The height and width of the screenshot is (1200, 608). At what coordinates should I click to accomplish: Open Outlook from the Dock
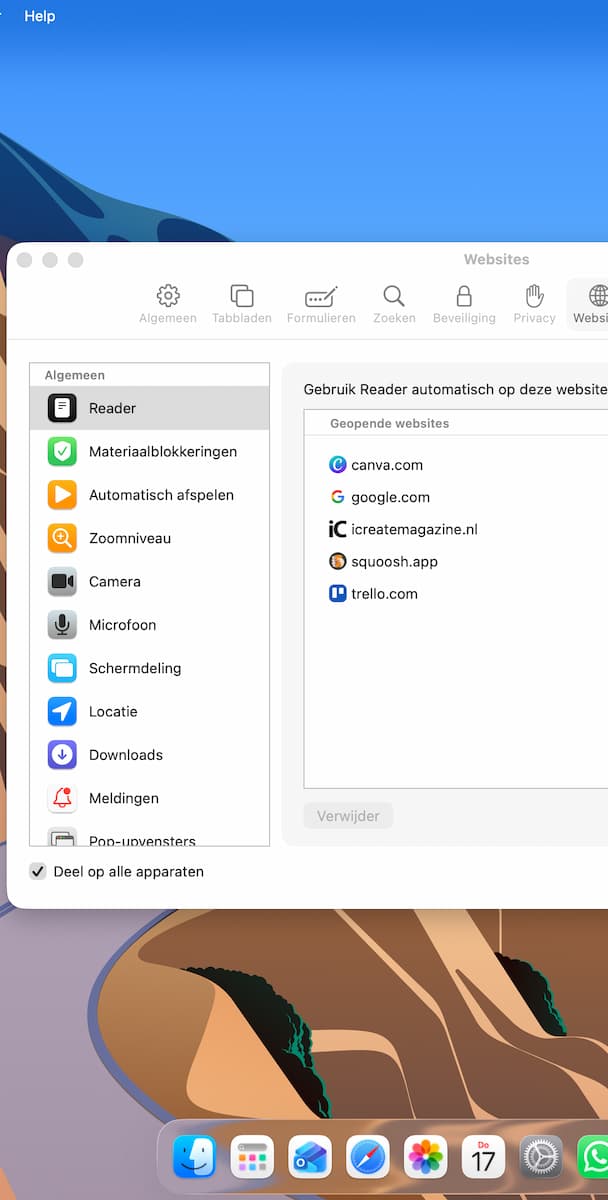click(x=310, y=1157)
